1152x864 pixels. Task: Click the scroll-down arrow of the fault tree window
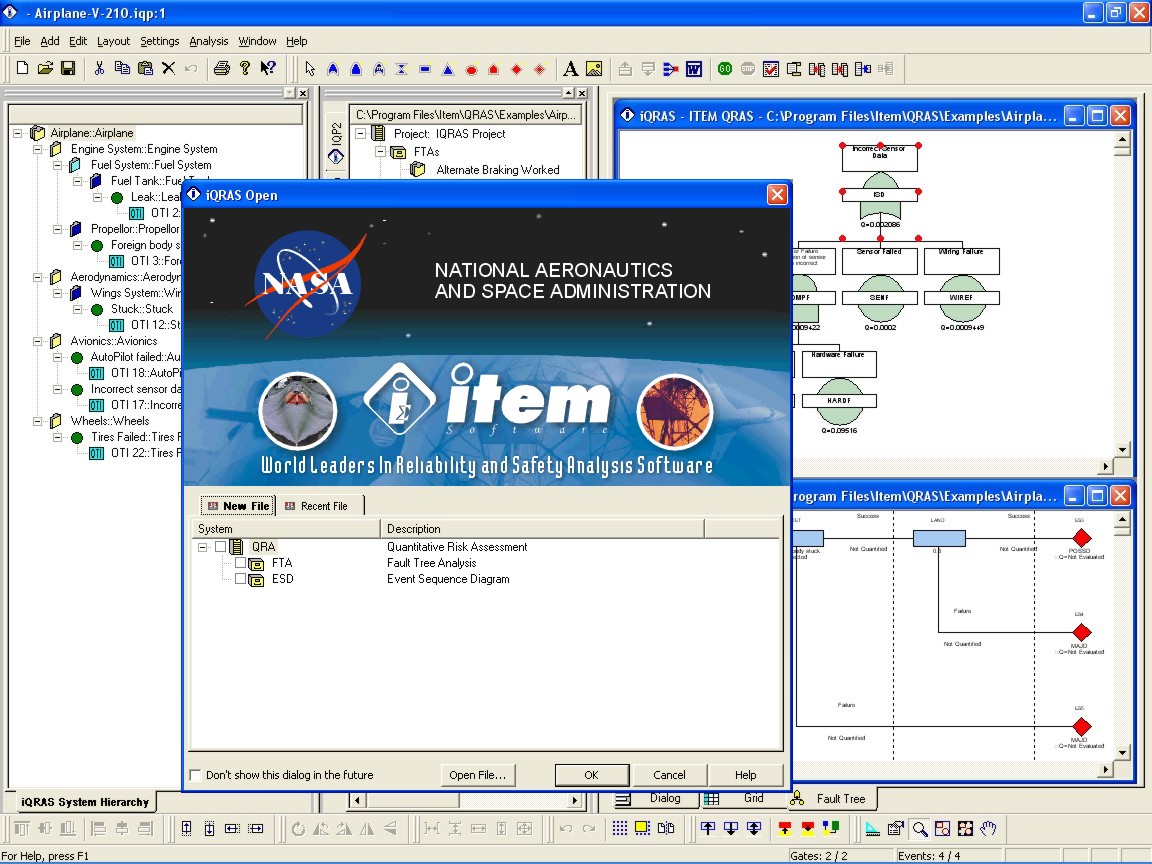click(1122, 449)
